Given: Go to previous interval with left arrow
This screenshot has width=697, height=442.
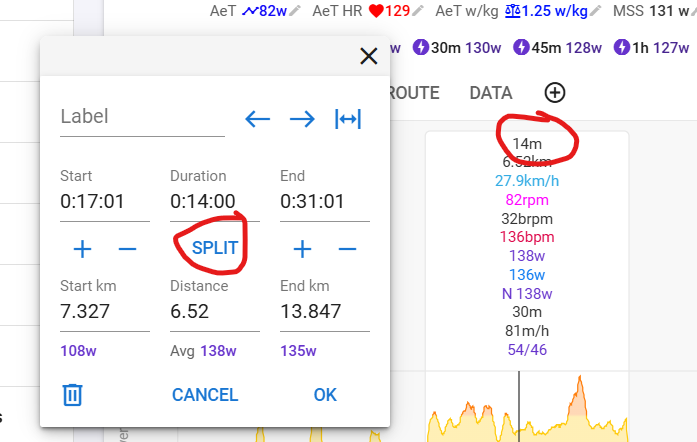Looking at the screenshot, I should pyautogui.click(x=257, y=119).
